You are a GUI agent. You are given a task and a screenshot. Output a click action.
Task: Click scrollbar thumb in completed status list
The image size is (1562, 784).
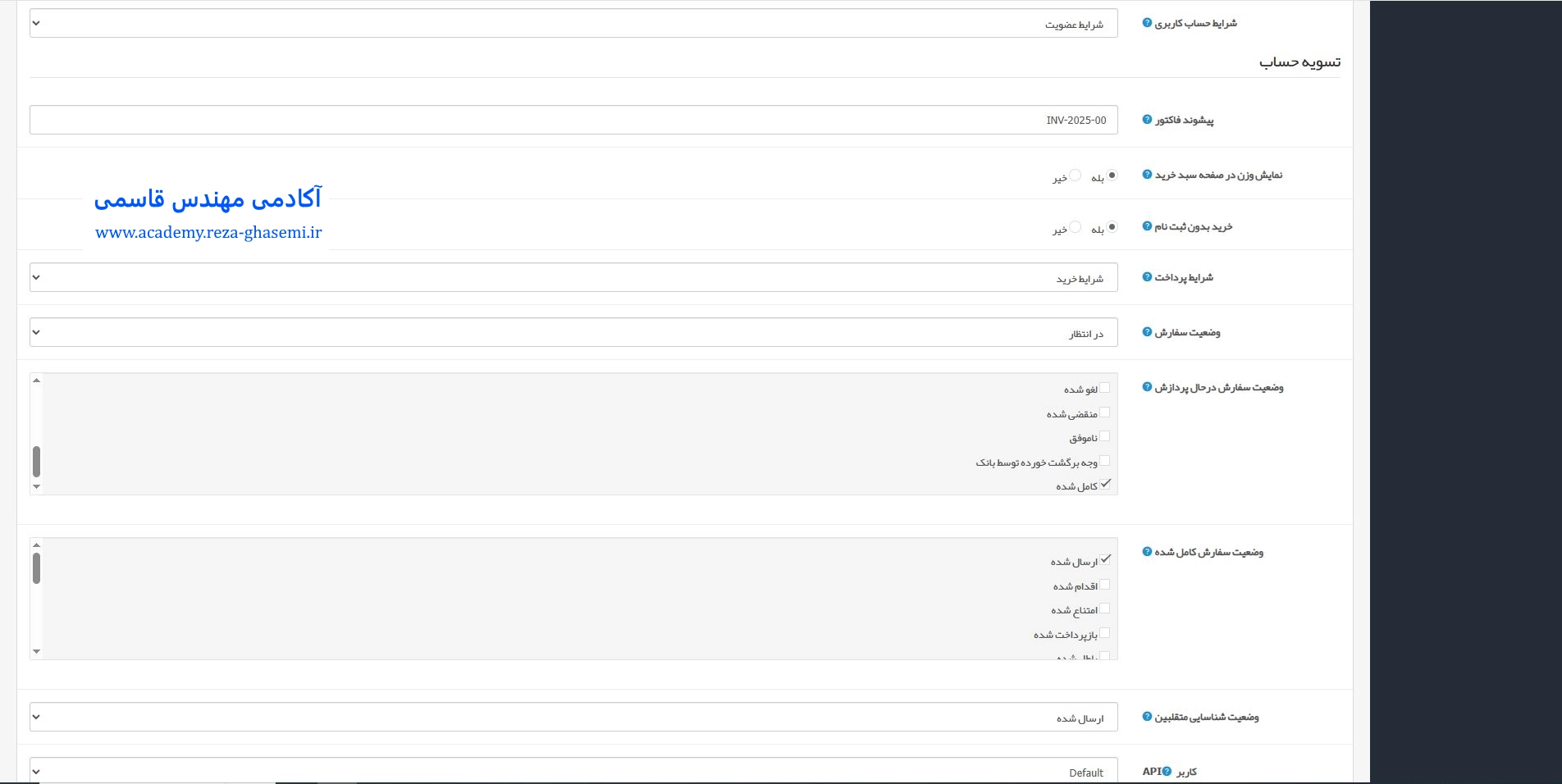[36, 568]
